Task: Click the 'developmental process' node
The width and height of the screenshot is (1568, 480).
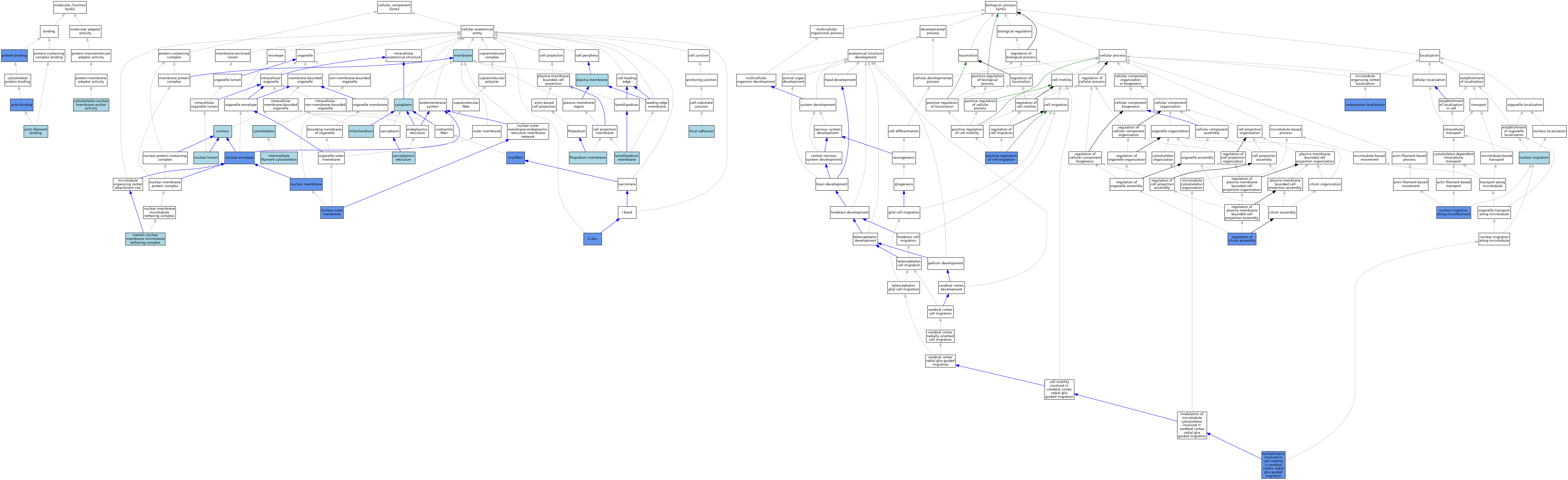Action: click(933, 32)
